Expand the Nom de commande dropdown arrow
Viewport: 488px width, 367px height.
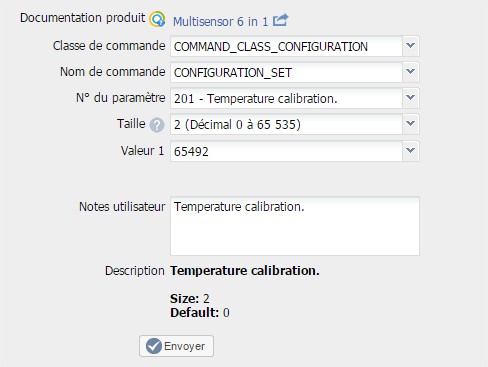coord(411,72)
